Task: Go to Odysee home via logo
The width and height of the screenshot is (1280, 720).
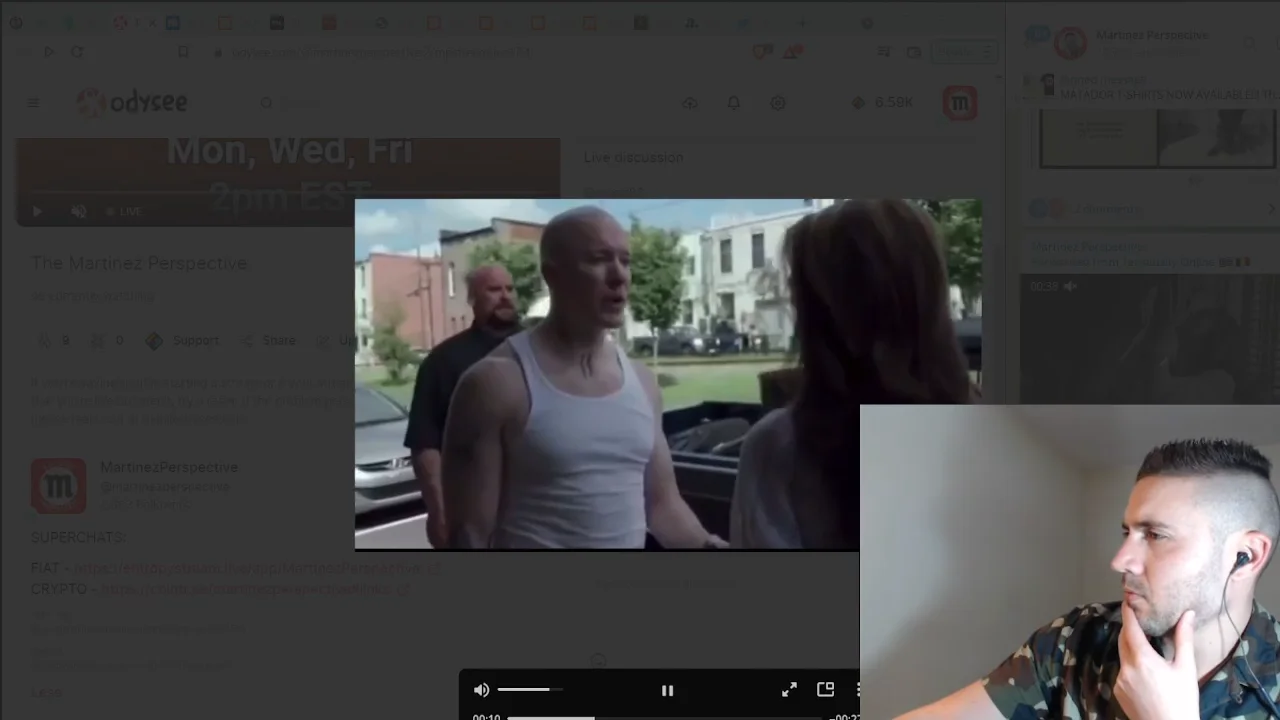Action: [132, 102]
